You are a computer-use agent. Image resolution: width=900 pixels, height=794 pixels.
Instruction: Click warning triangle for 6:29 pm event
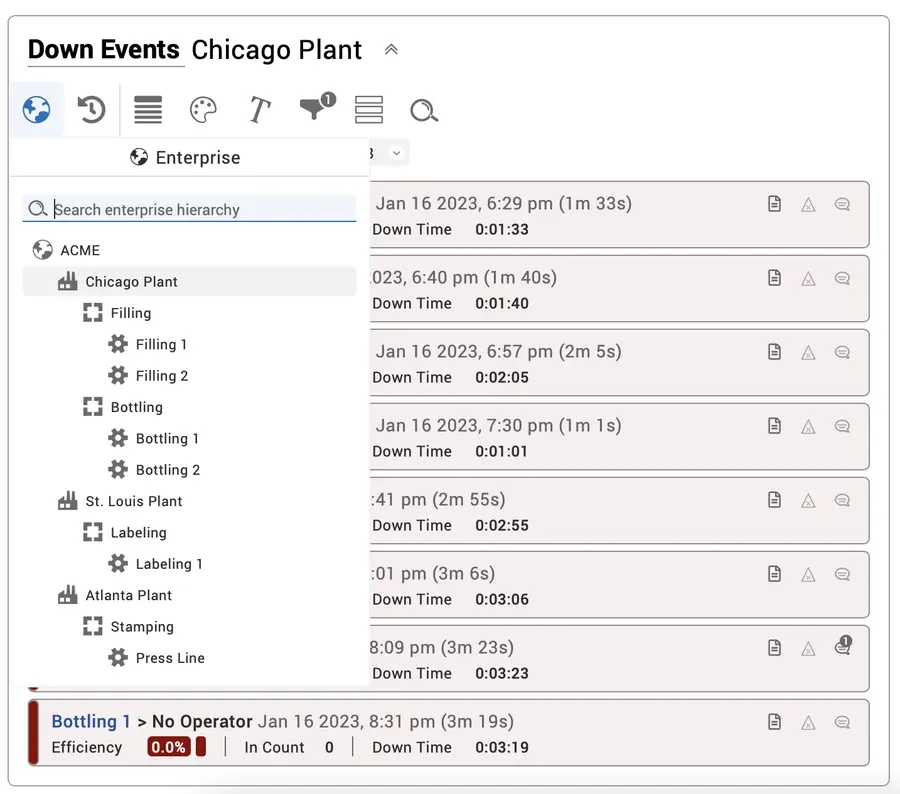(x=808, y=204)
